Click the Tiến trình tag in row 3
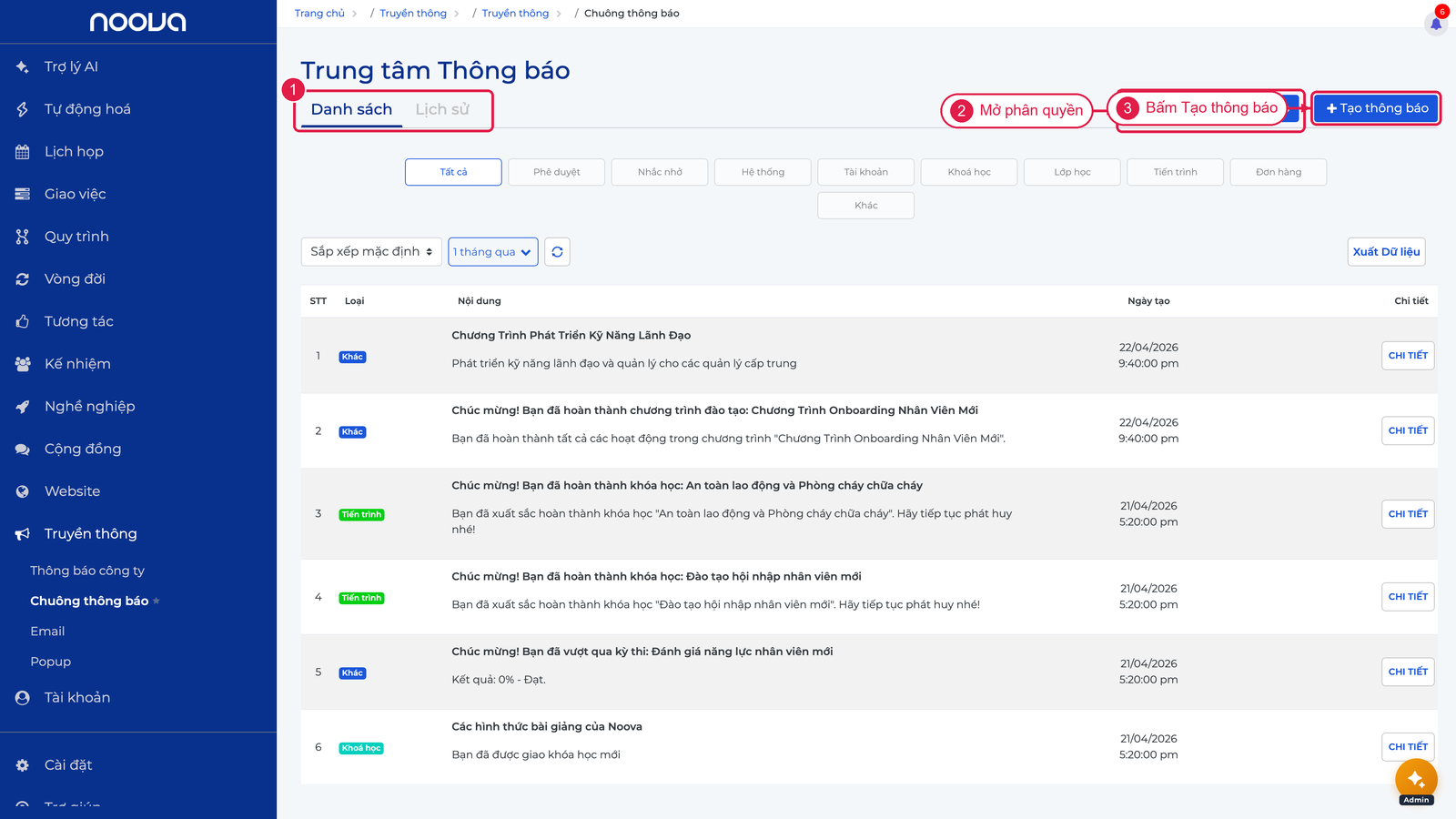The image size is (1456, 819). (361, 515)
